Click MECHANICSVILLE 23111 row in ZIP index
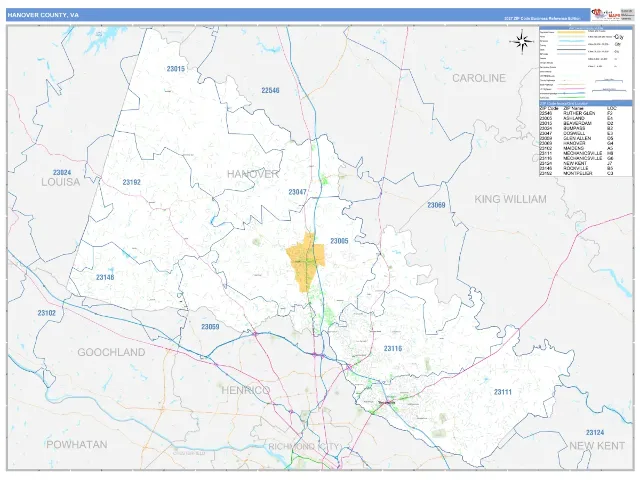This screenshot has width=640, height=480. 577,153
